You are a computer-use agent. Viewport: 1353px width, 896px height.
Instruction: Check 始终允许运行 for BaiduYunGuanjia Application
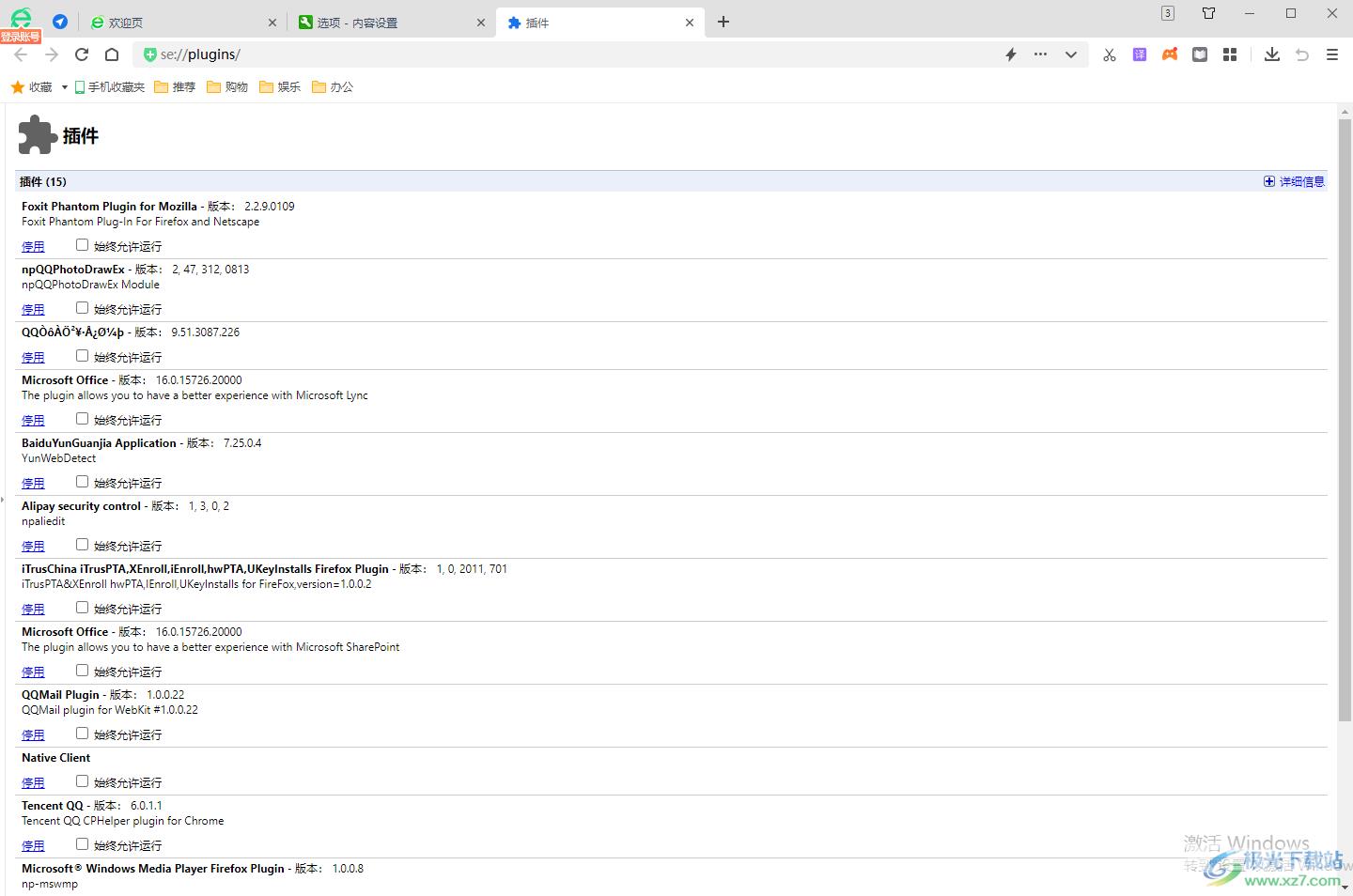pos(82,482)
